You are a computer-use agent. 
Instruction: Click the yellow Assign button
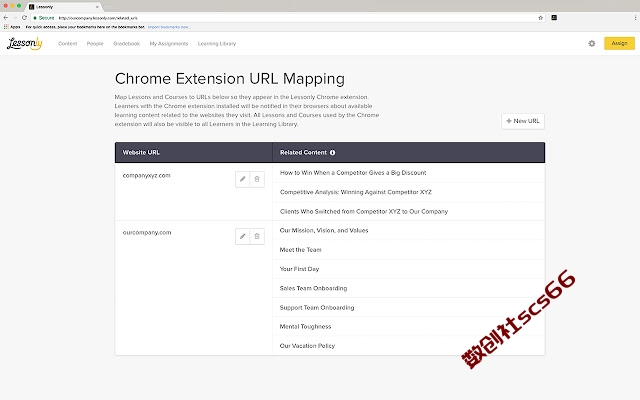[x=619, y=43]
